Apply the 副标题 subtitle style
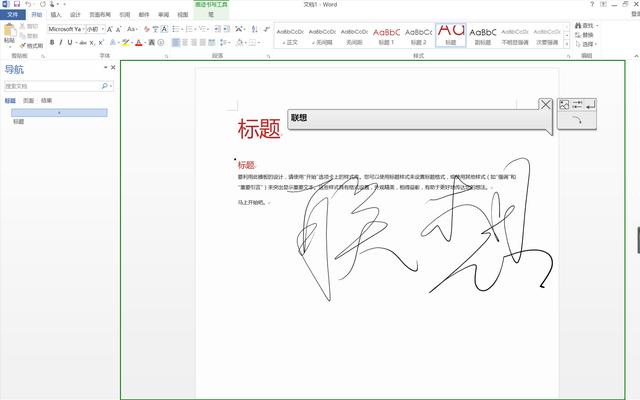 pos(482,35)
